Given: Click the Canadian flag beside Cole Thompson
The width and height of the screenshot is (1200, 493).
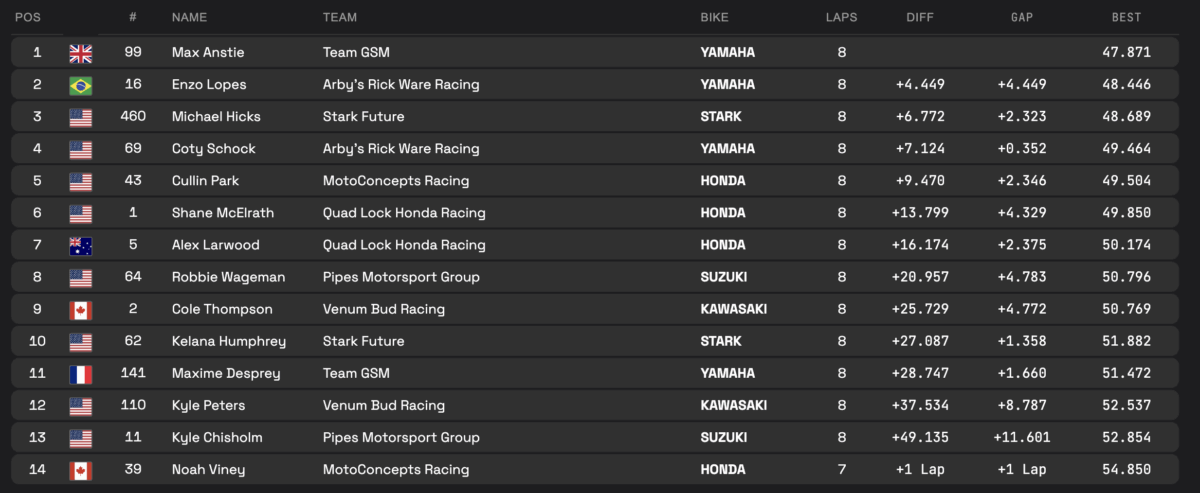Looking at the screenshot, I should [x=80, y=309].
